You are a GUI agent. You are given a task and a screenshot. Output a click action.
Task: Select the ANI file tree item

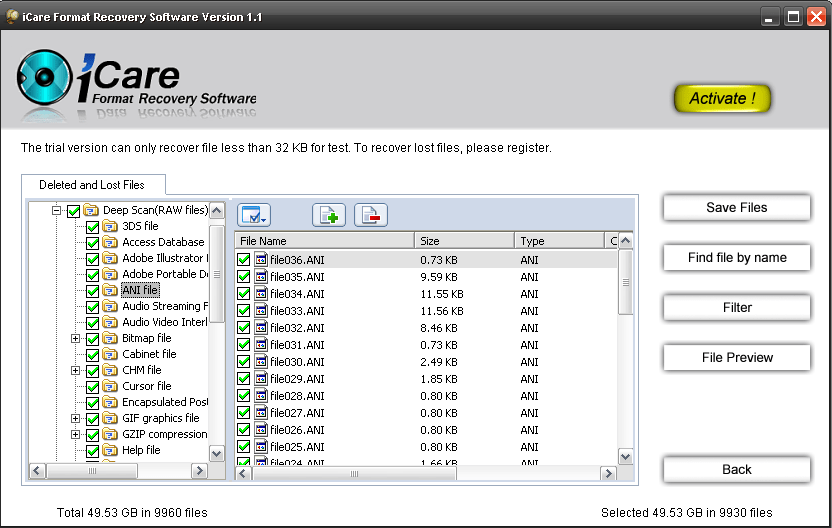[140, 290]
